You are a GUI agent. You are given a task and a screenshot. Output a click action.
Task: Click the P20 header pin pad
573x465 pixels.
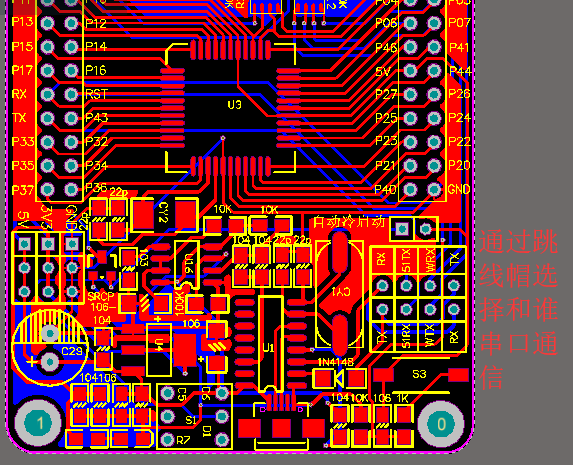(434, 166)
